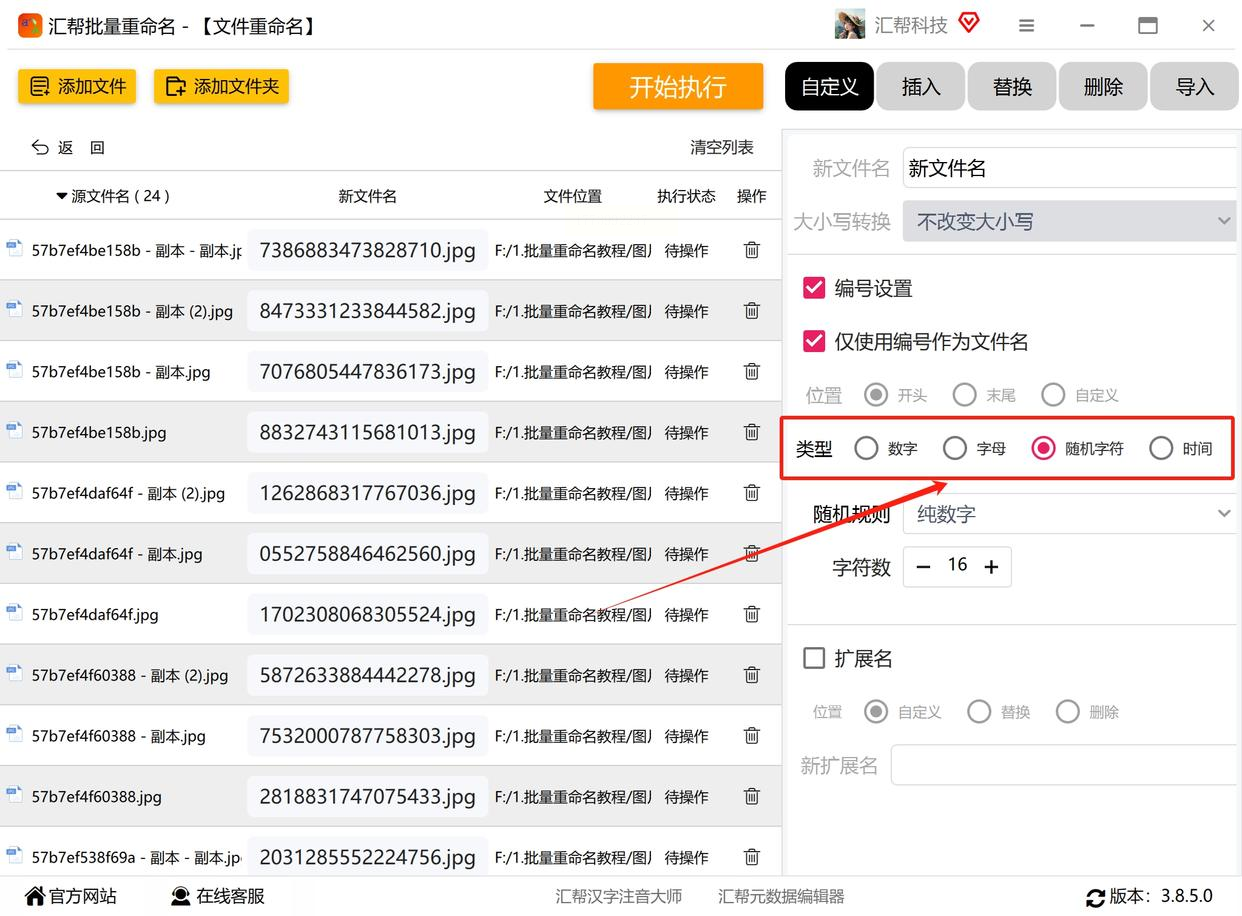Screen dimensions: 1242x916
Task: Click file icon of 57b7ef4daf64f.jpg
Action: click(14, 613)
